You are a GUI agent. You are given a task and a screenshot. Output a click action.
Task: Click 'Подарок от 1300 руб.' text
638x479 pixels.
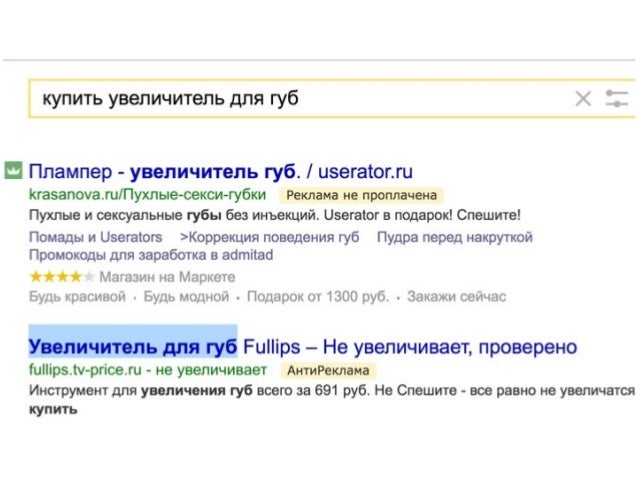[x=318, y=296]
